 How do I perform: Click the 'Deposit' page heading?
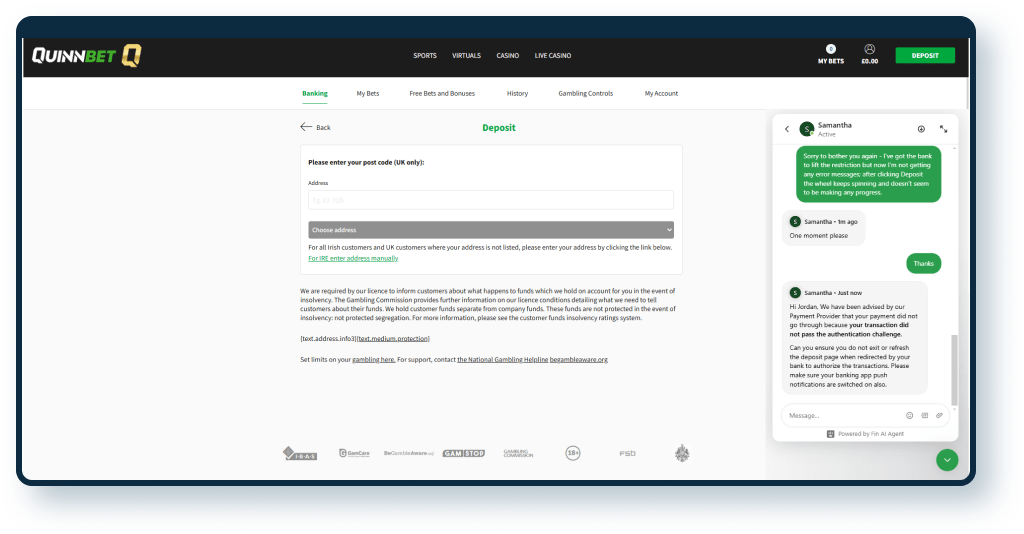[x=498, y=128]
